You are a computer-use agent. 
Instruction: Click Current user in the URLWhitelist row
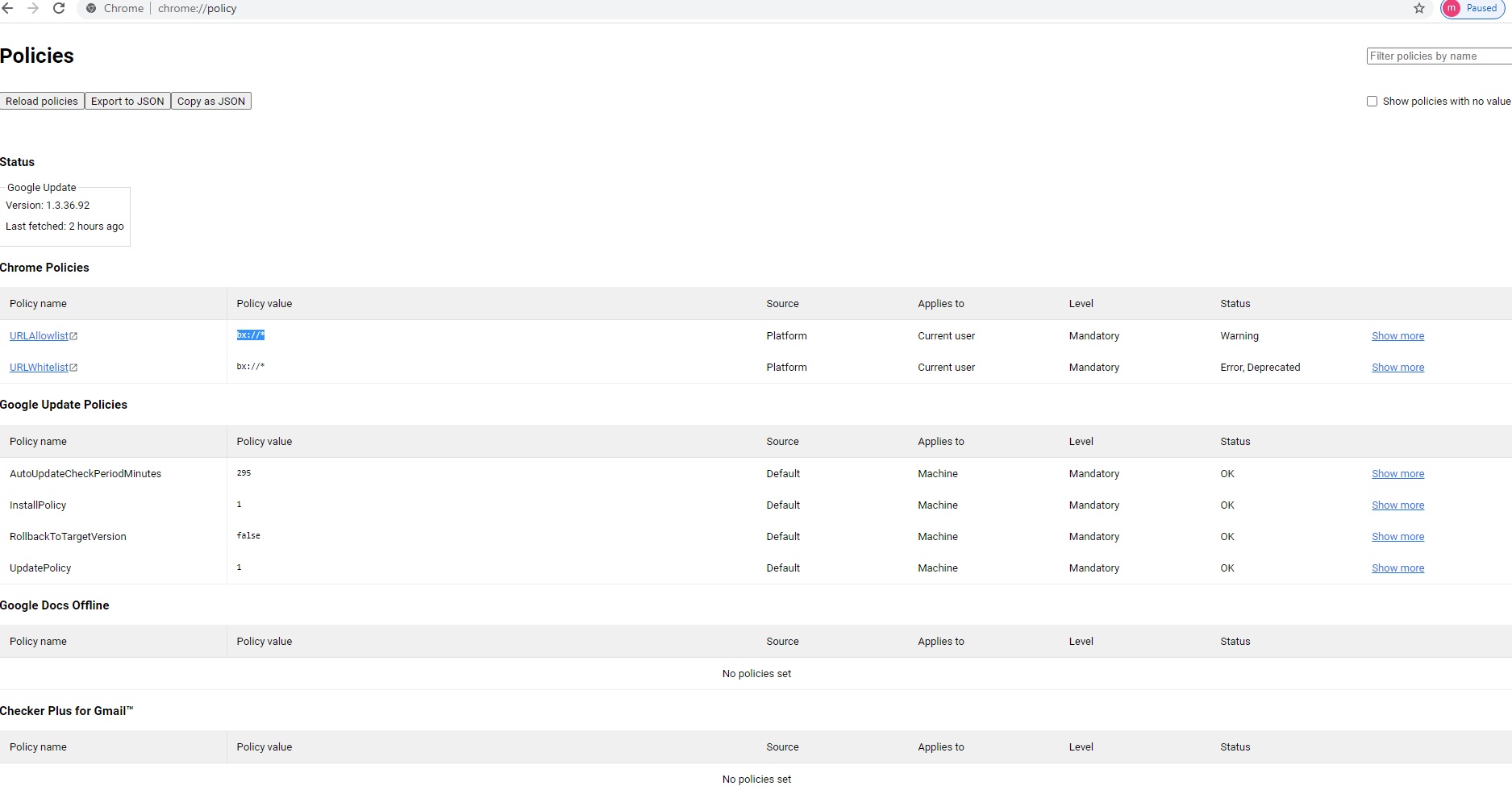[946, 367]
